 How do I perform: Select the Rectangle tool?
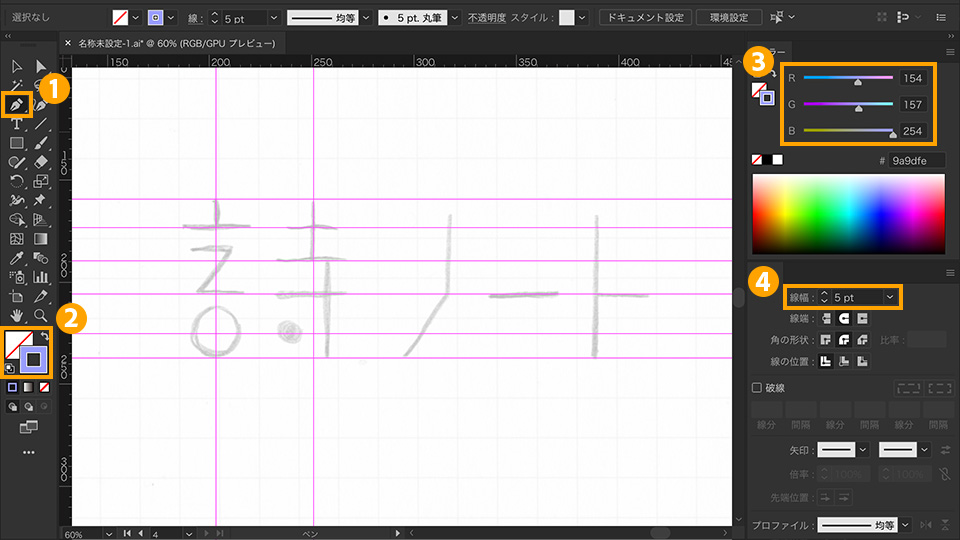point(17,143)
